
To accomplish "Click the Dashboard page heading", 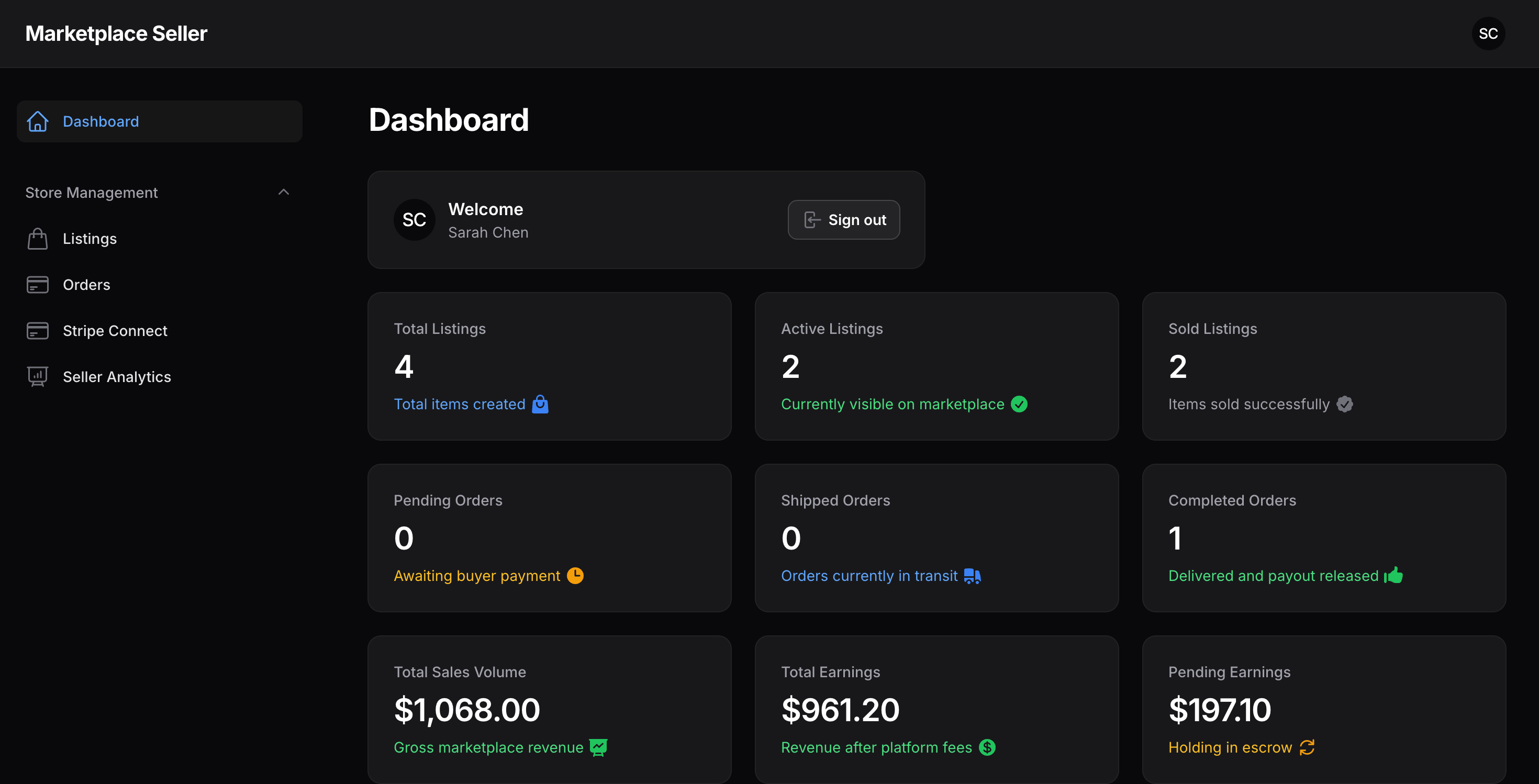I will 449,120.
